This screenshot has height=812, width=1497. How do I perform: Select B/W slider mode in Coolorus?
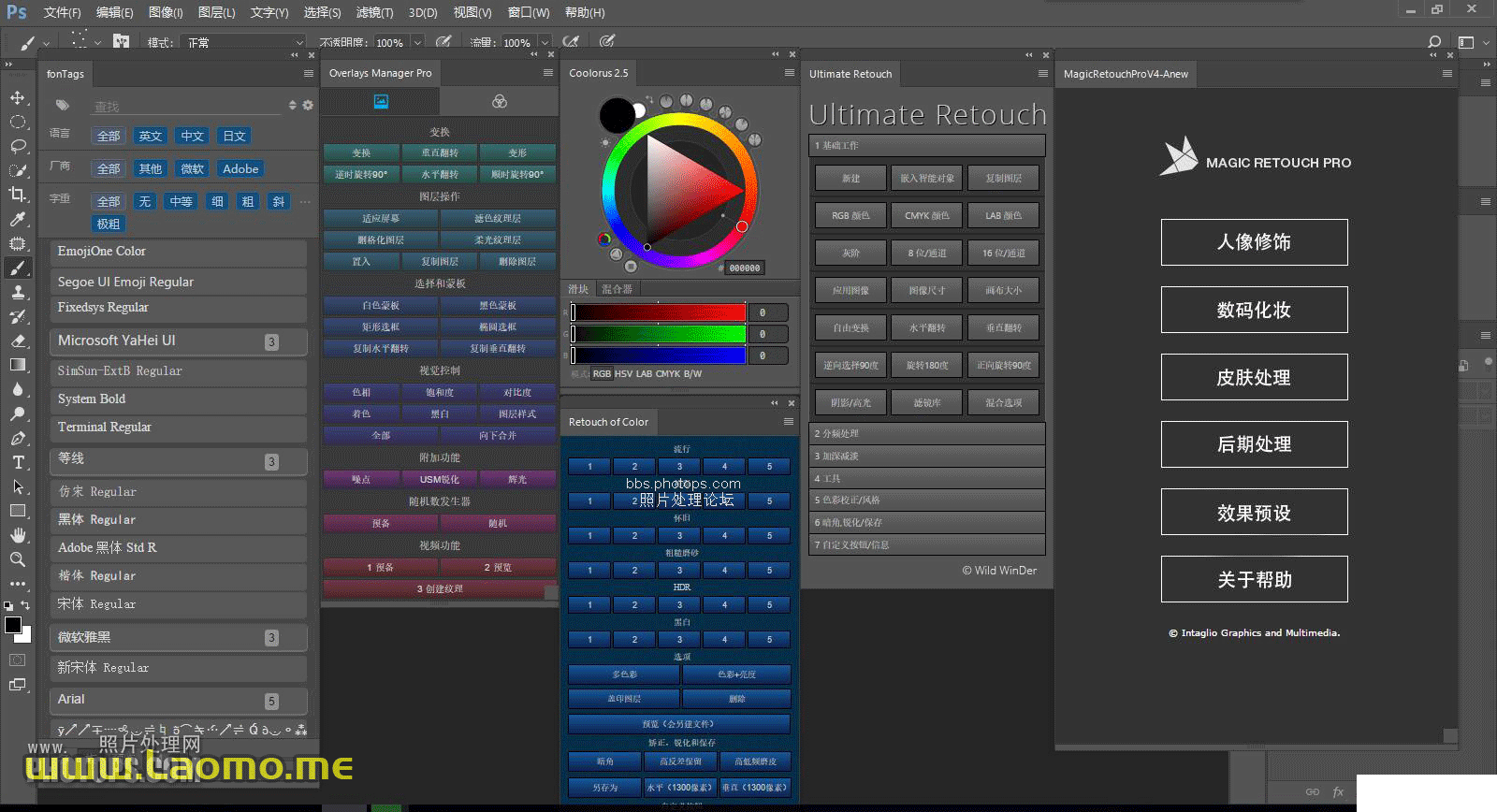[693, 373]
